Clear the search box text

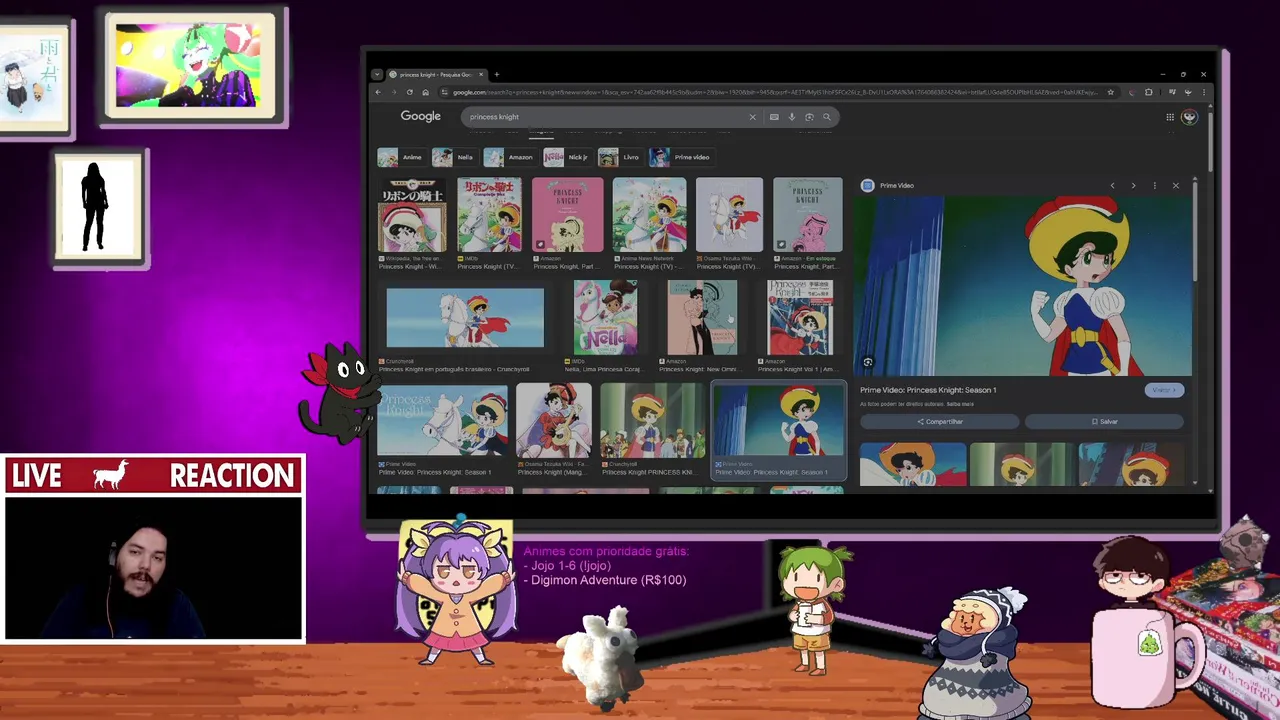pyautogui.click(x=752, y=117)
